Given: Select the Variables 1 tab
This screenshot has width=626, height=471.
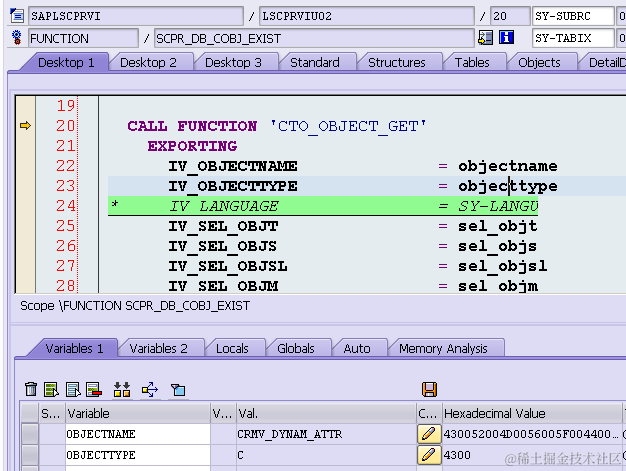Looking at the screenshot, I should point(74,348).
